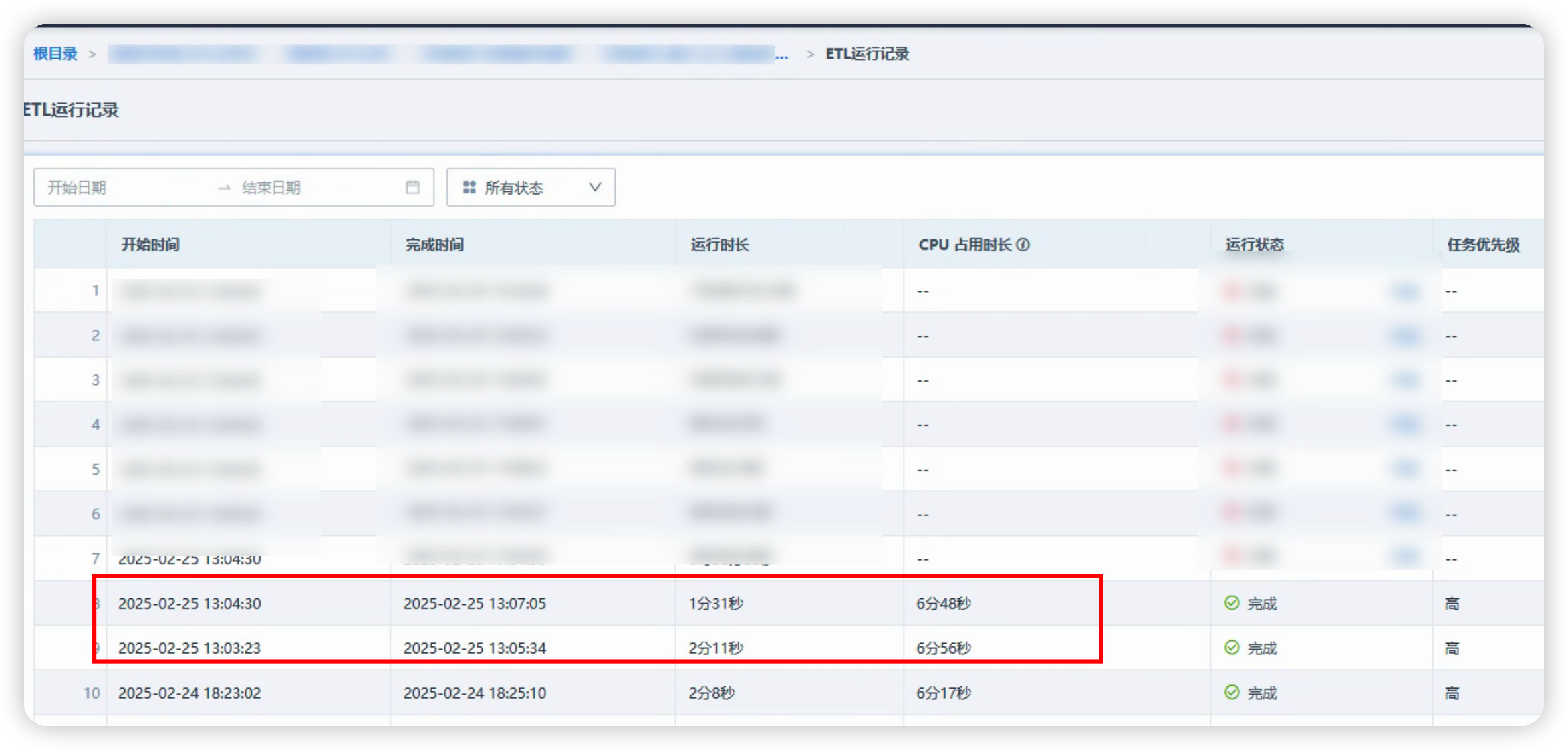Select finish time 2025-02-25 13:05:34
Image resolution: width=1568 pixels, height=750 pixels.
click(475, 648)
